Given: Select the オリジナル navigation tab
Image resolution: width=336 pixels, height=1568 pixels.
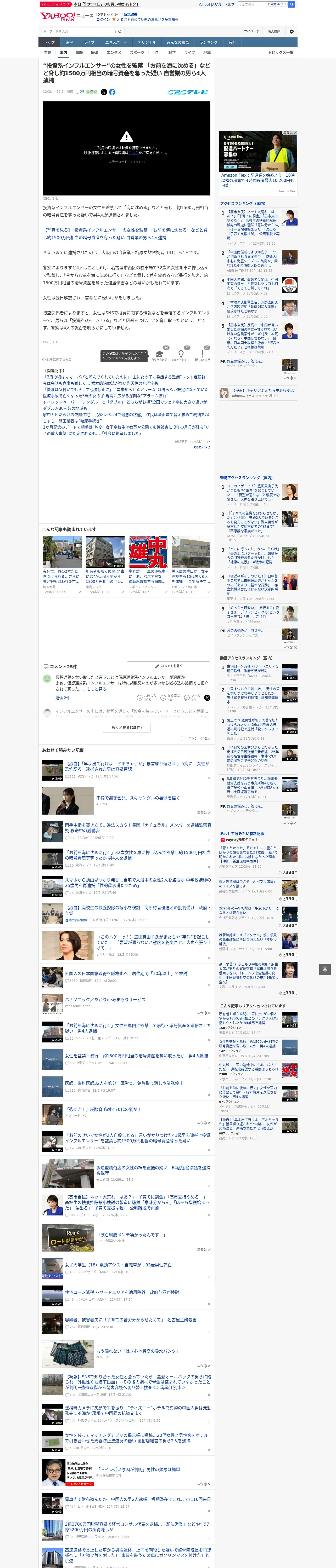Looking at the screenshot, I should [x=147, y=43].
